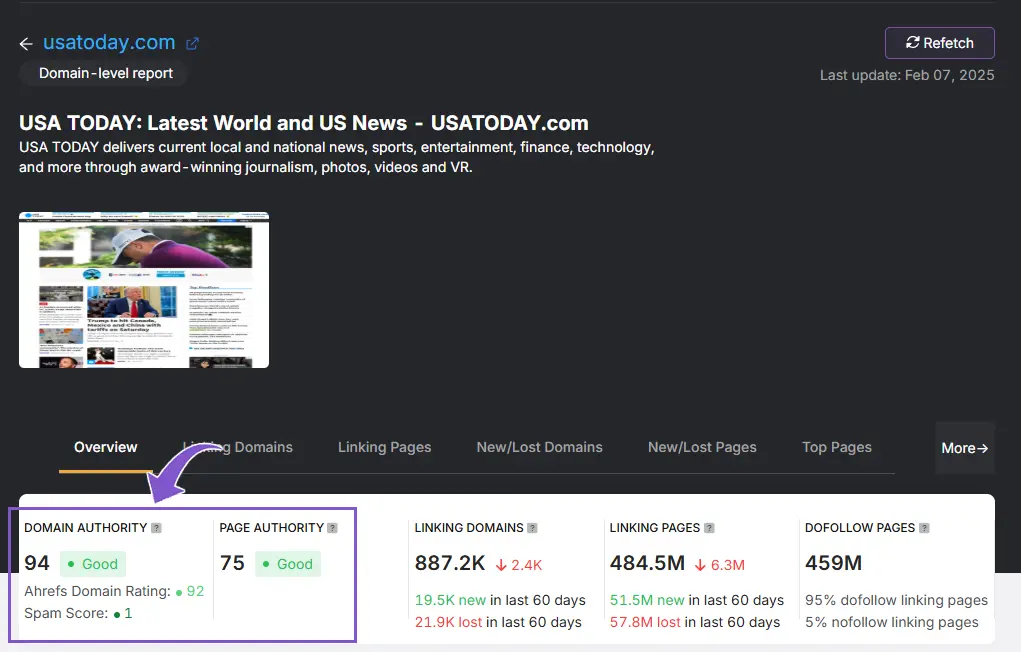Click the Domain Authority Good status badge
This screenshot has width=1021, height=652.
point(92,564)
